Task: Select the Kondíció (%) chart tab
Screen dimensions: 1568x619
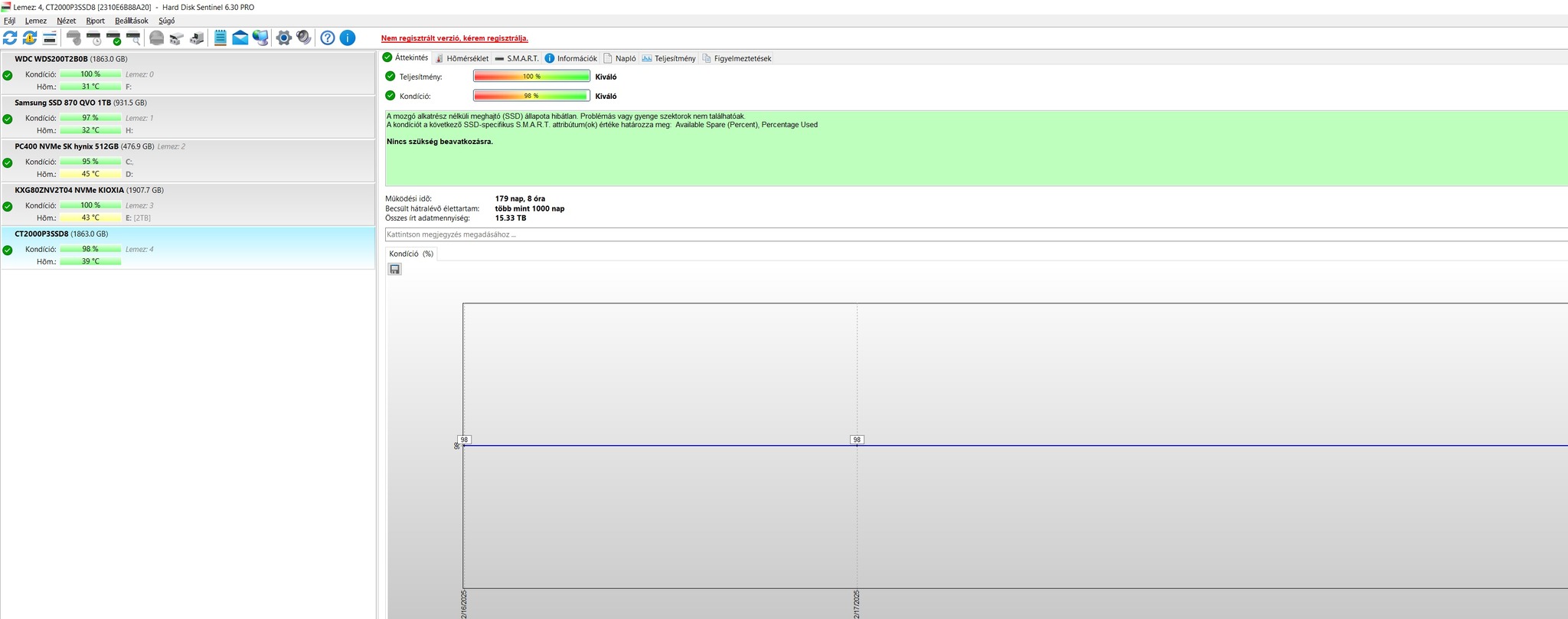Action: click(x=411, y=254)
